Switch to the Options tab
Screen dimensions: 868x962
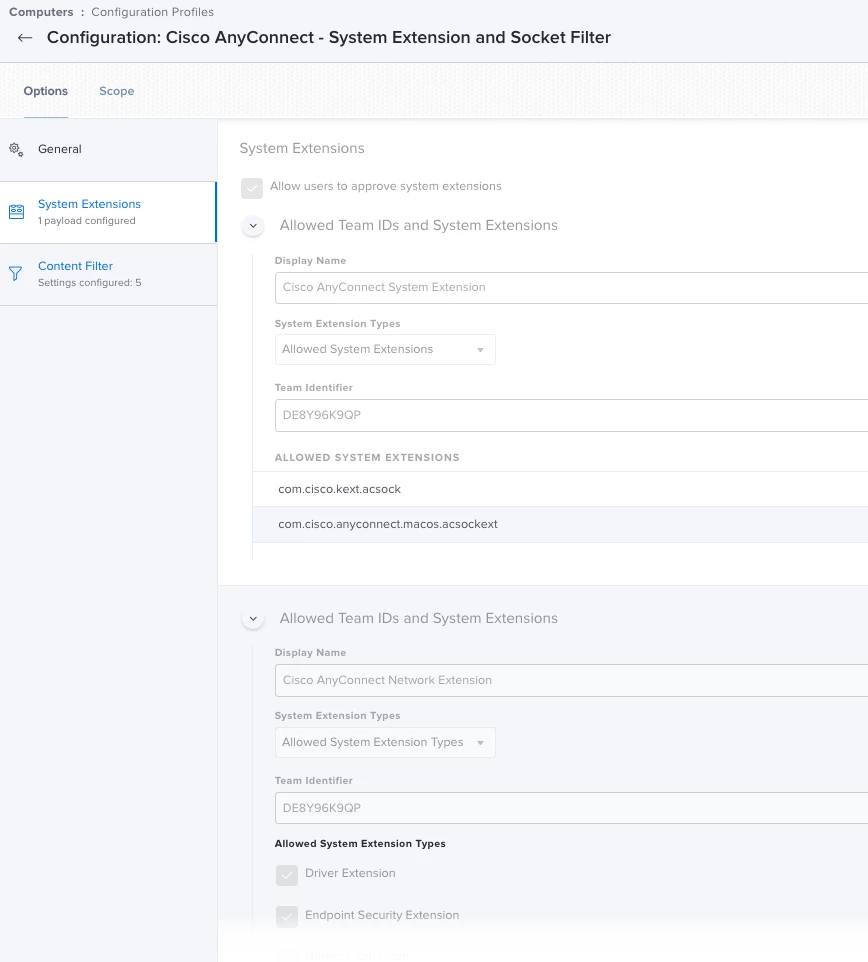pos(45,91)
